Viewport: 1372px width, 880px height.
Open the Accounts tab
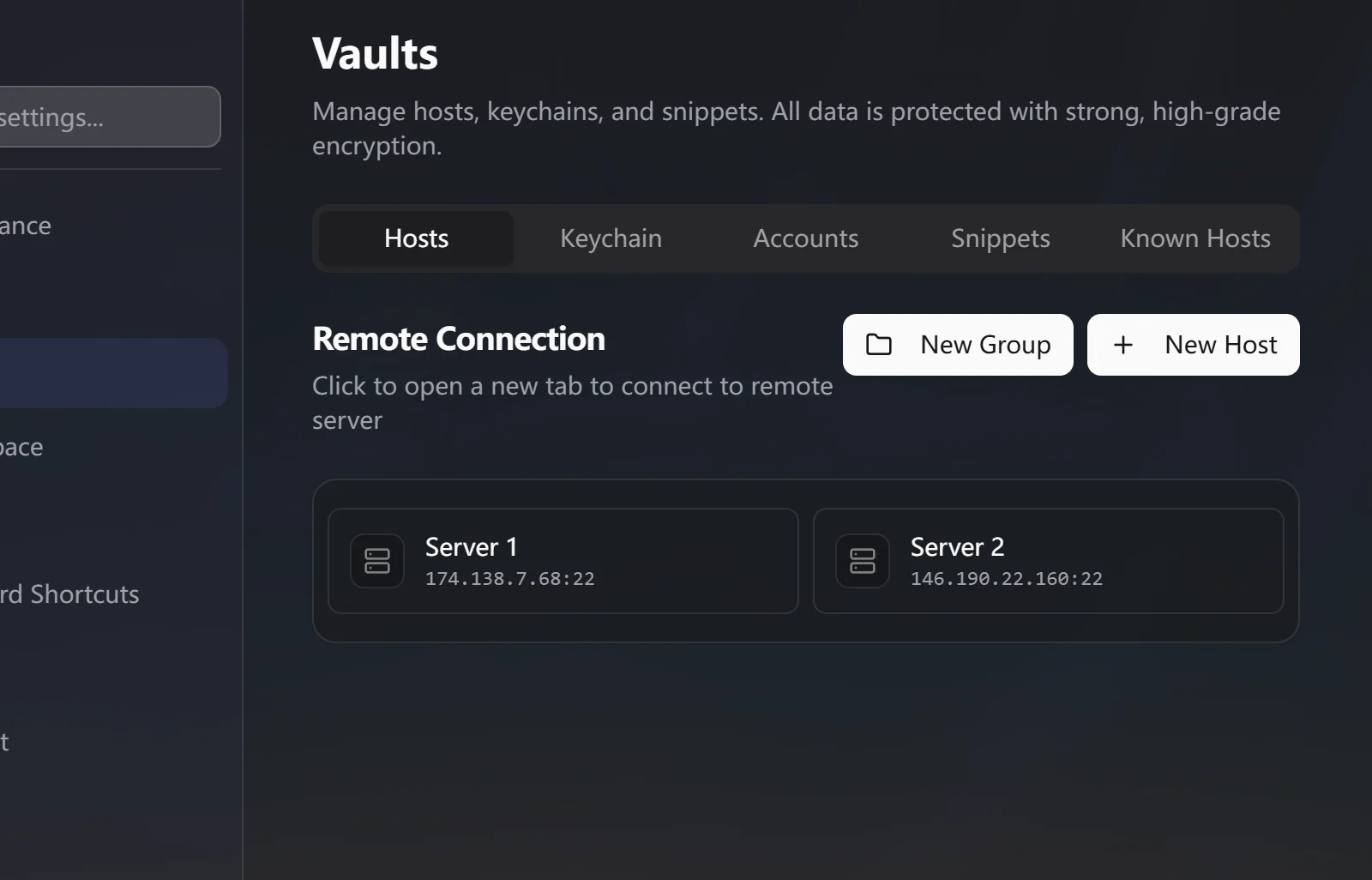click(x=805, y=238)
